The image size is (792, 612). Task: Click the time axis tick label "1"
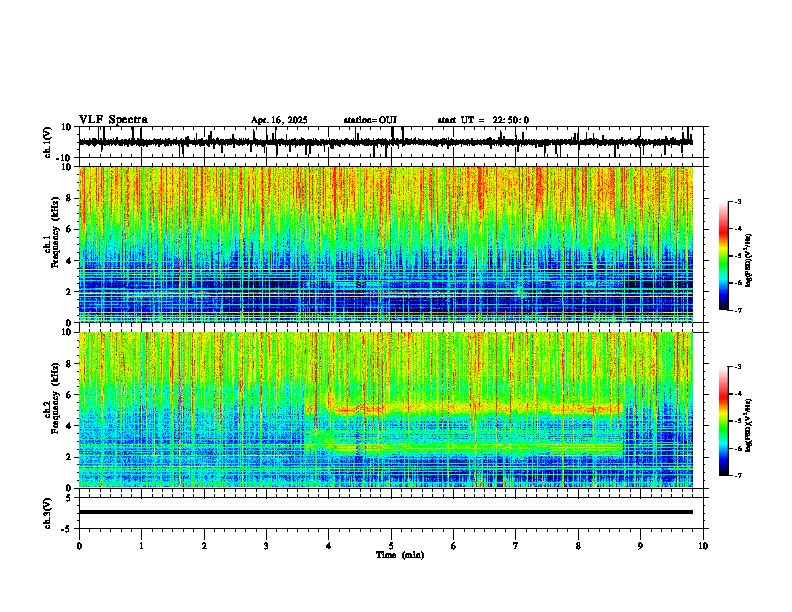pos(141,546)
